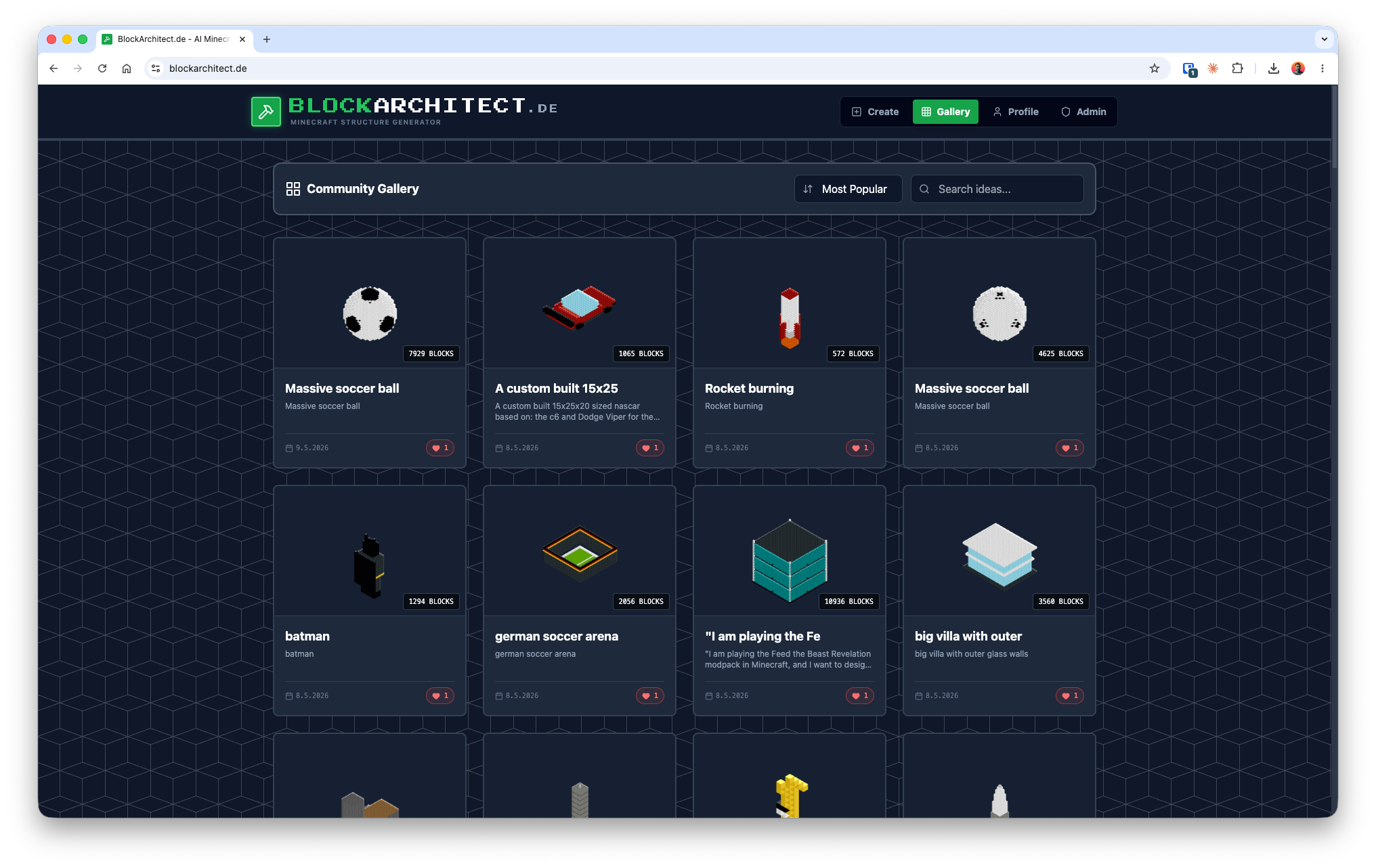Image resolution: width=1376 pixels, height=868 pixels.
Task: Like the german soccer arena build
Action: (x=650, y=695)
